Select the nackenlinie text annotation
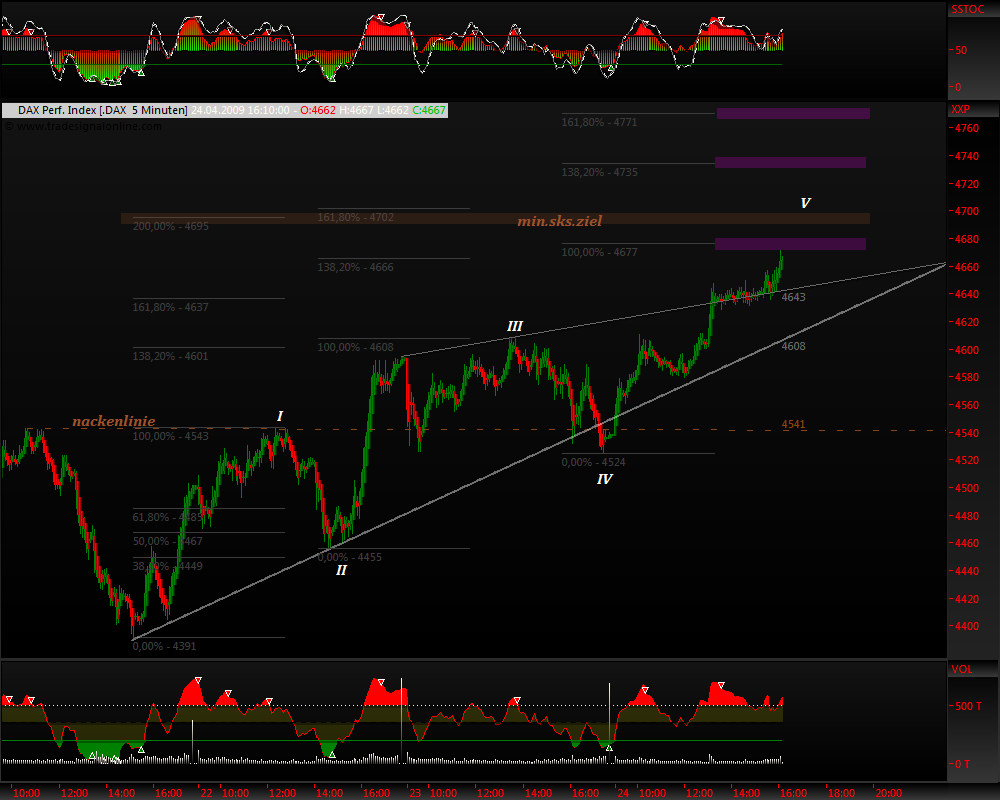This screenshot has width=1000, height=800. pyautogui.click(x=114, y=421)
